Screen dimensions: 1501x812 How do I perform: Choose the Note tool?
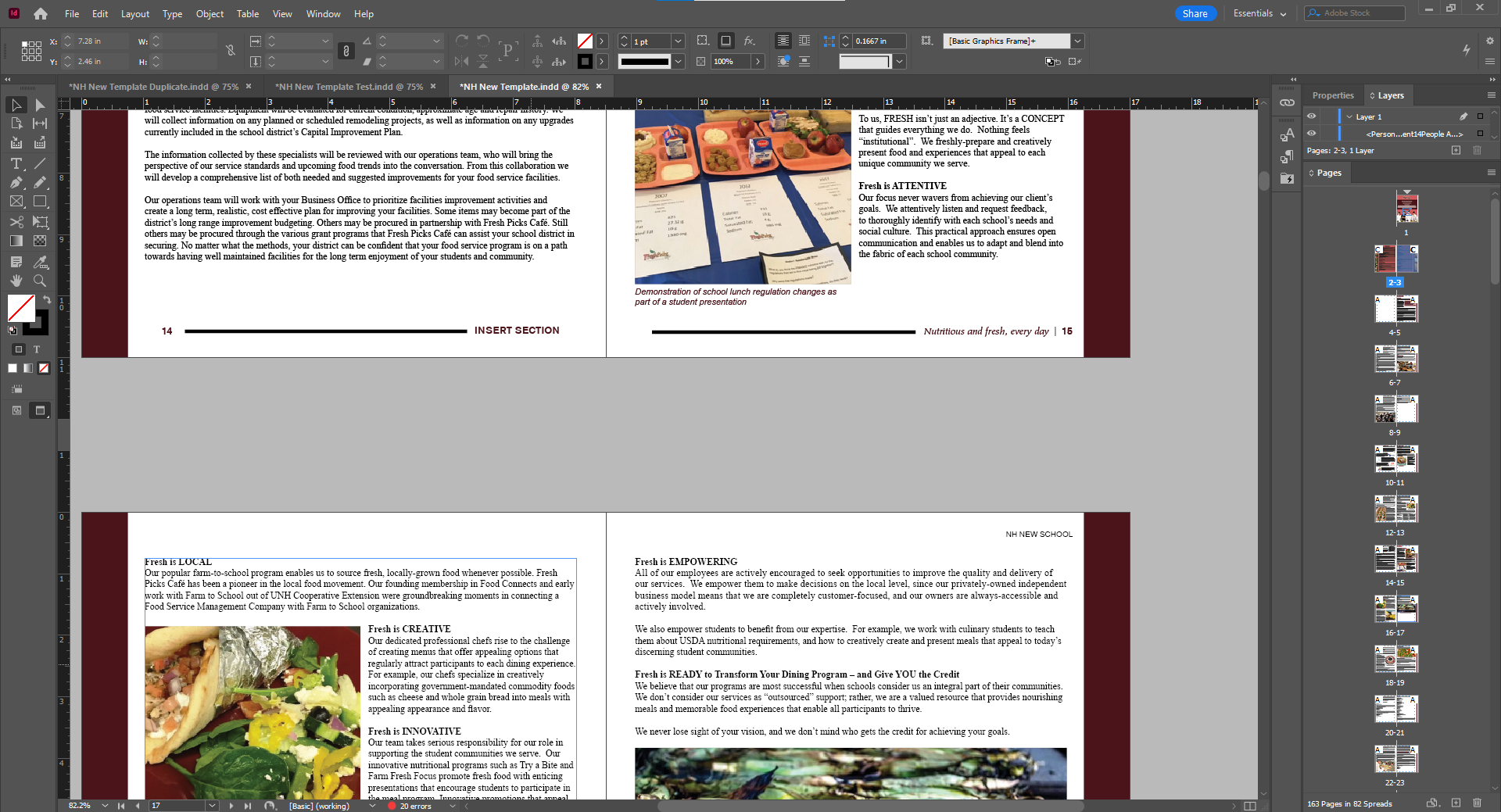16,262
